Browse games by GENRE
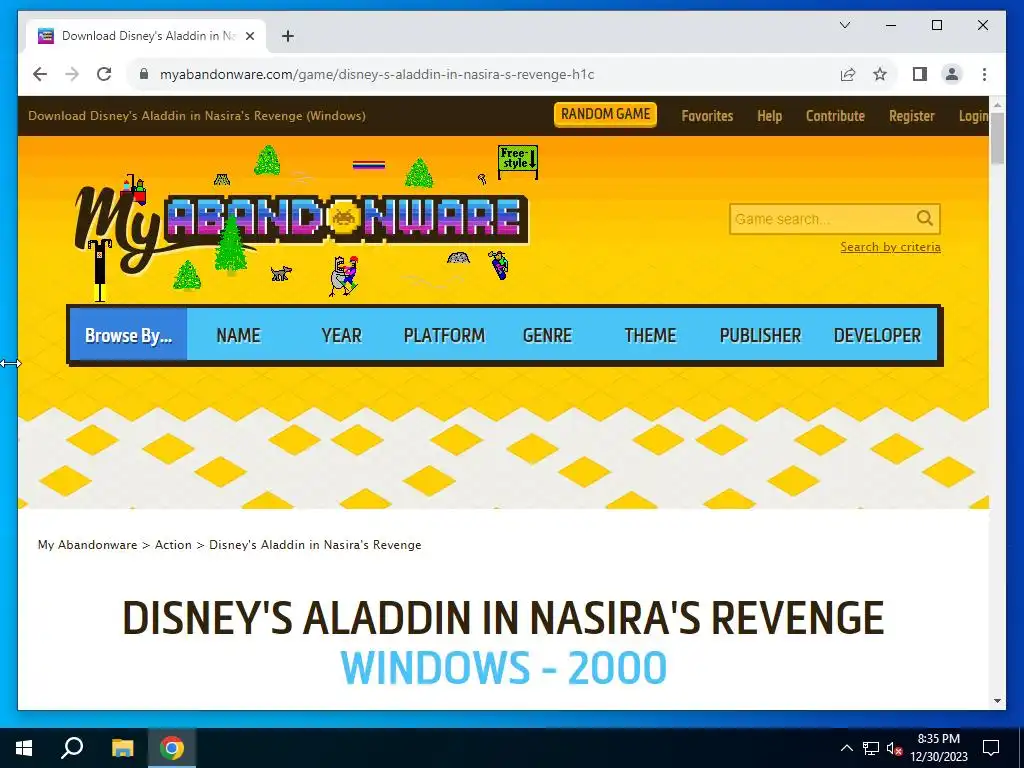This screenshot has height=768, width=1024. pyautogui.click(x=547, y=335)
